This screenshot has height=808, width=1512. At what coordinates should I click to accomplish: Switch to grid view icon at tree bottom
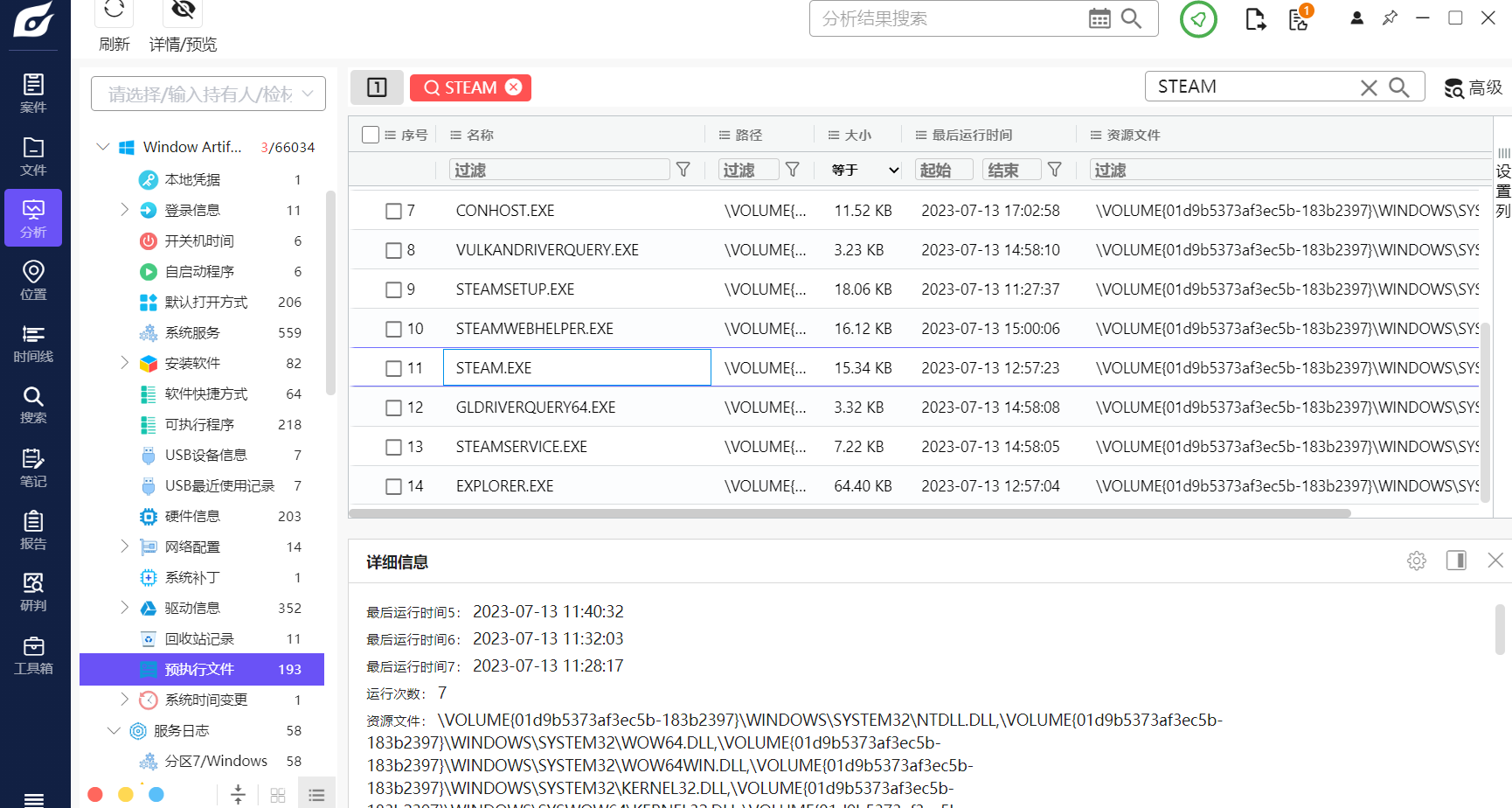click(278, 795)
